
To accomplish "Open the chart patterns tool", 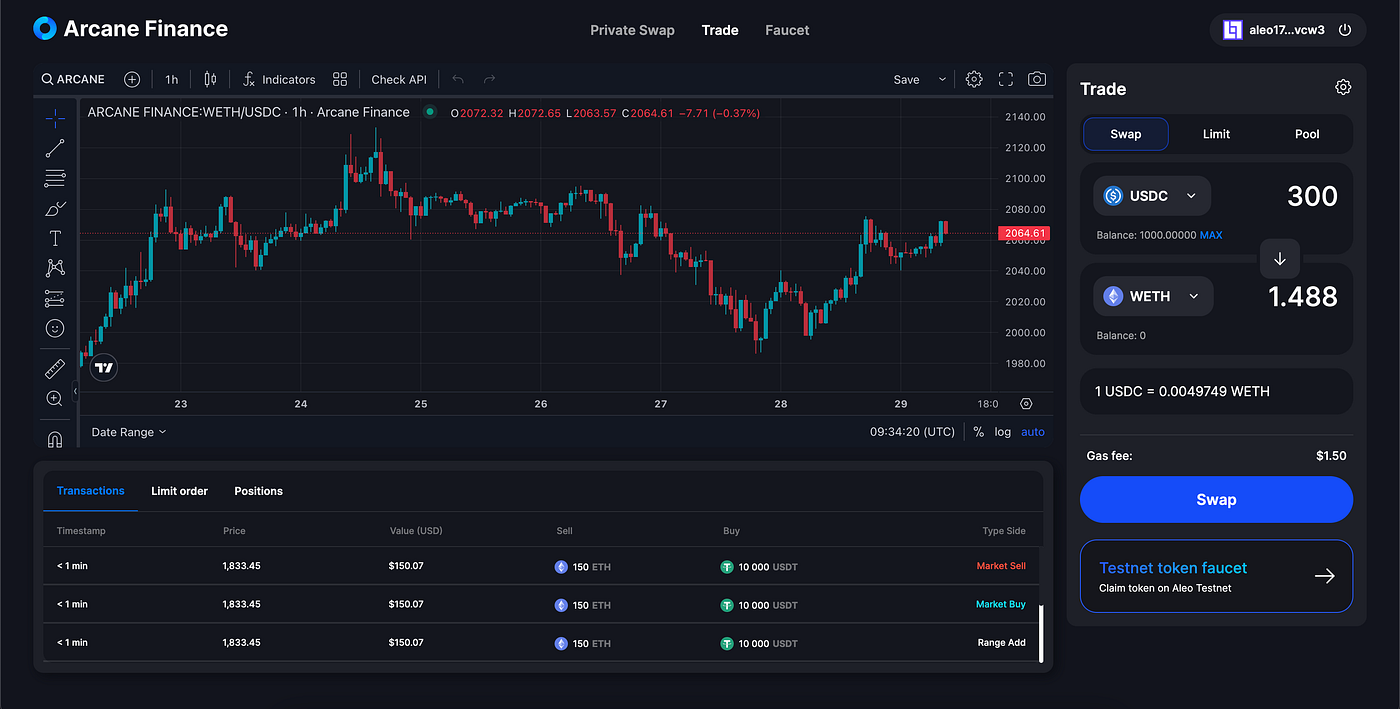I will click(55, 268).
